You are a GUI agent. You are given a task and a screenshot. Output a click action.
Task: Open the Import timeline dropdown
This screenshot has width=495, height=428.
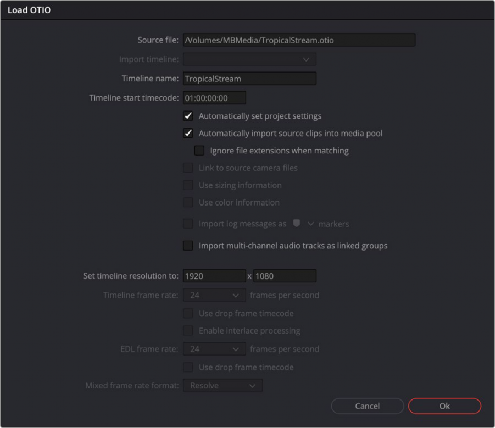249,59
